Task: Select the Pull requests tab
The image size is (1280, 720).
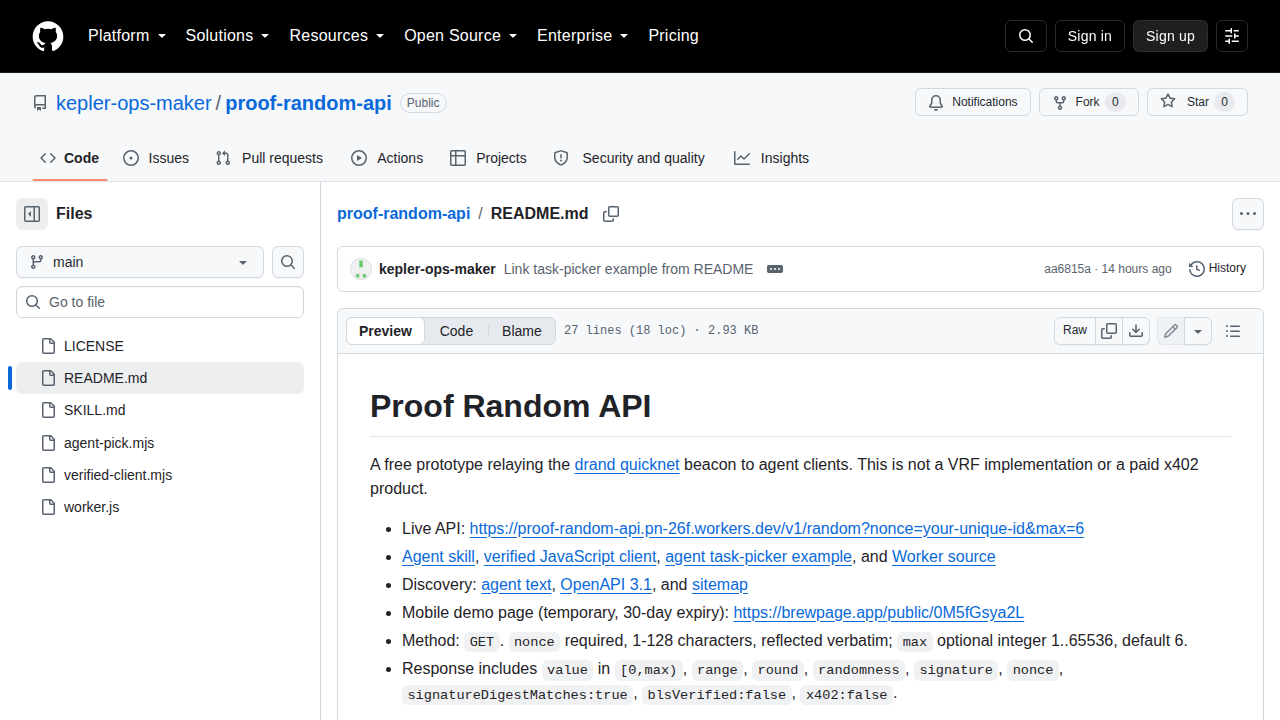Action: (269, 158)
